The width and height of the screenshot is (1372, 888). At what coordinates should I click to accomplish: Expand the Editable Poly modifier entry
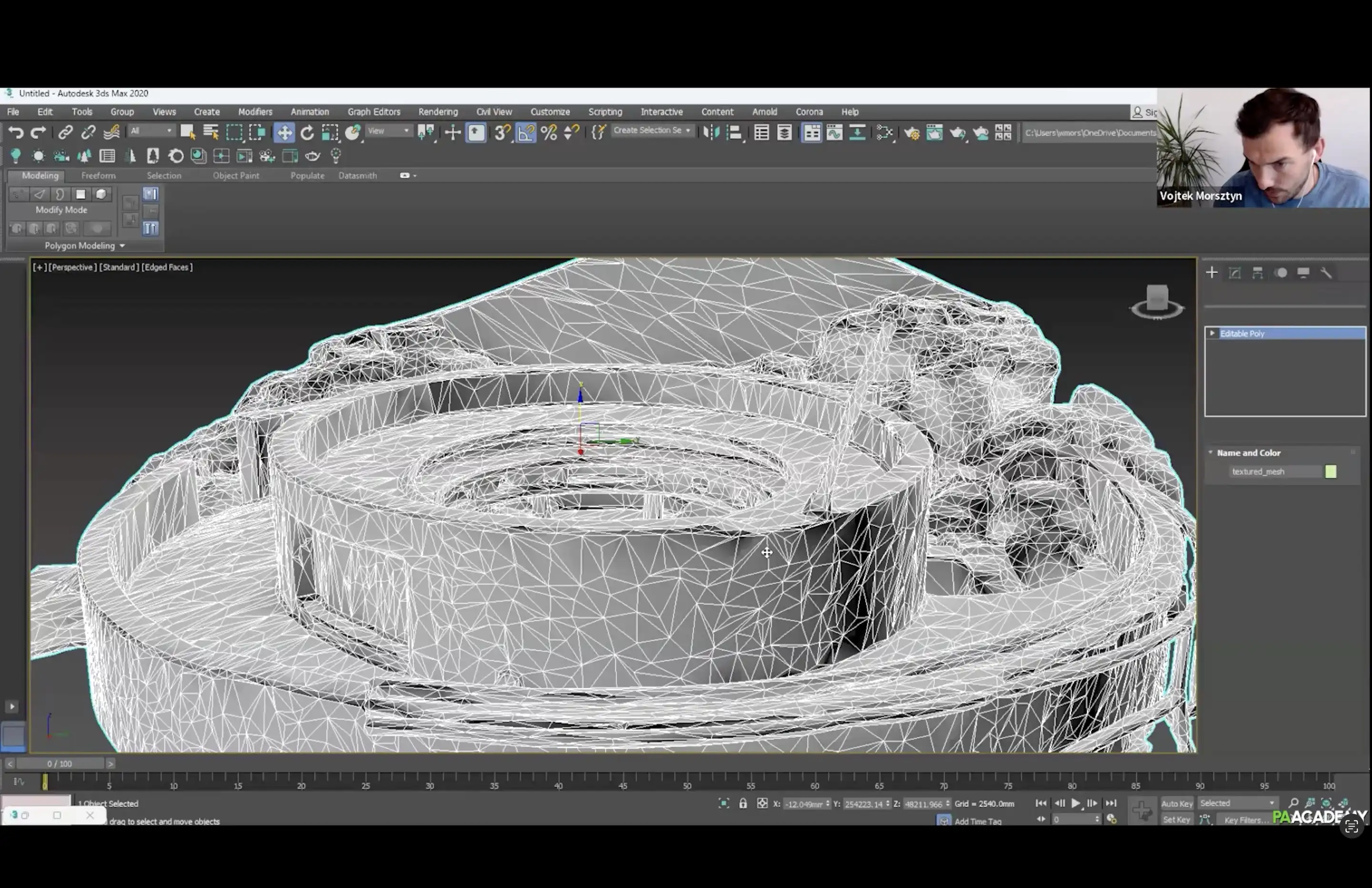[x=1212, y=333]
